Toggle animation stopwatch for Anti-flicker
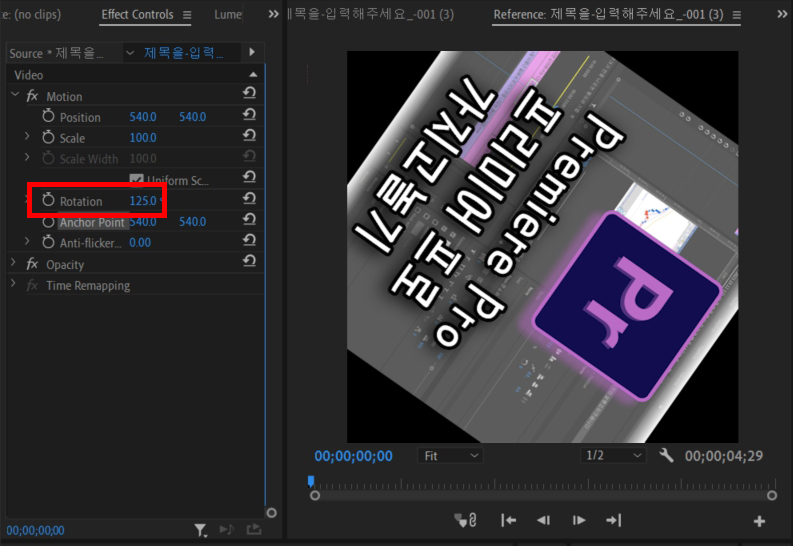This screenshot has height=546, width=793. 48,242
